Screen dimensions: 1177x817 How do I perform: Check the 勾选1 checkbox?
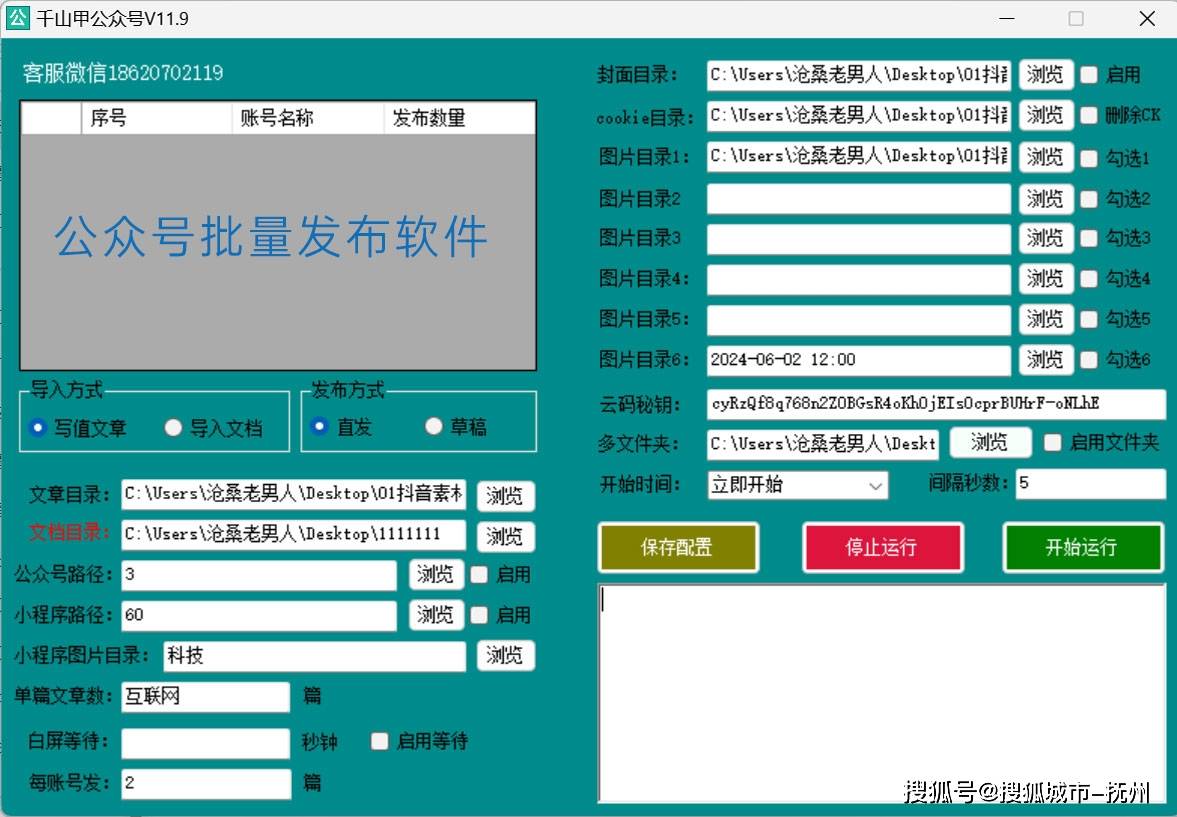click(x=1088, y=158)
